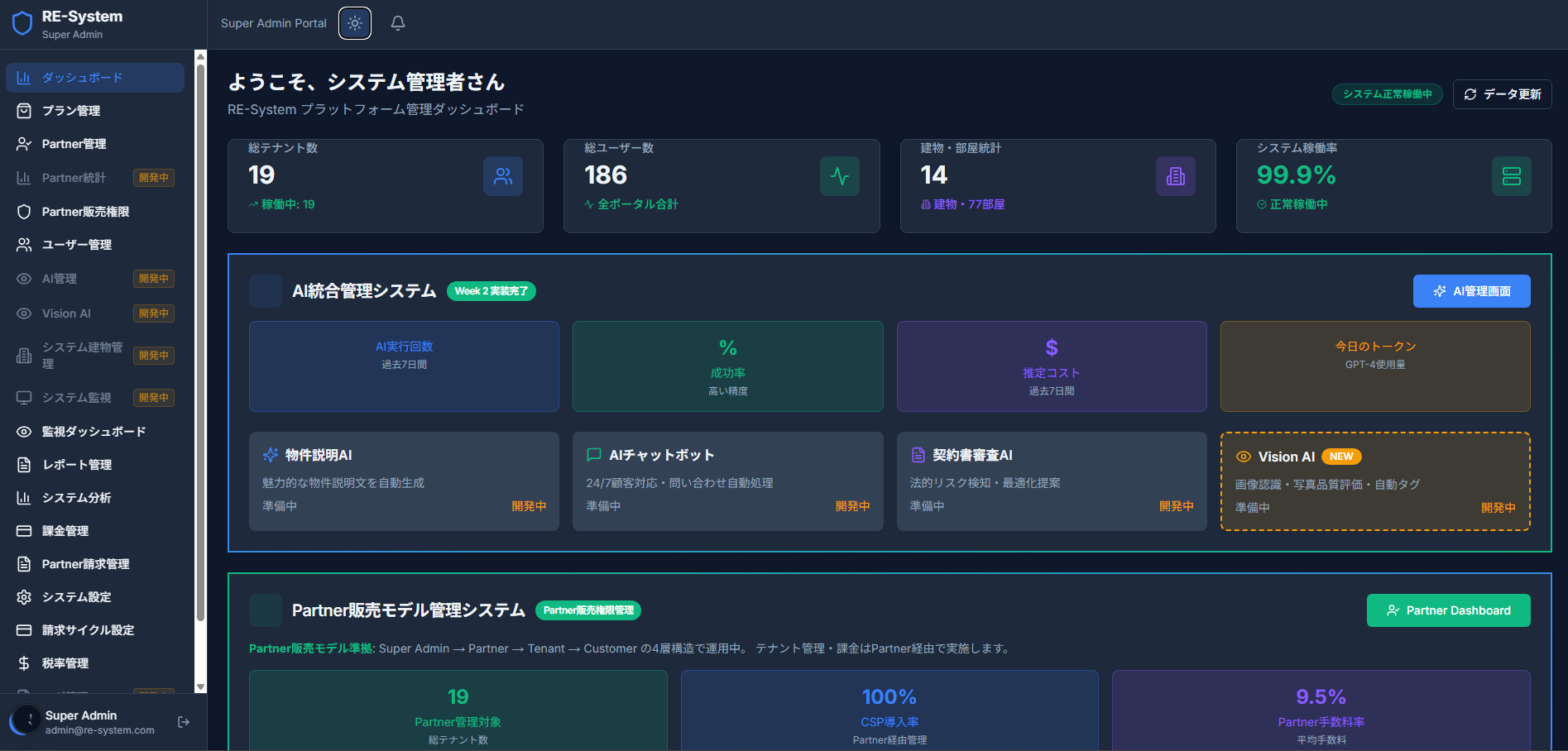
Task: Click the 物件説明AI sparkle icon
Action: pos(270,455)
